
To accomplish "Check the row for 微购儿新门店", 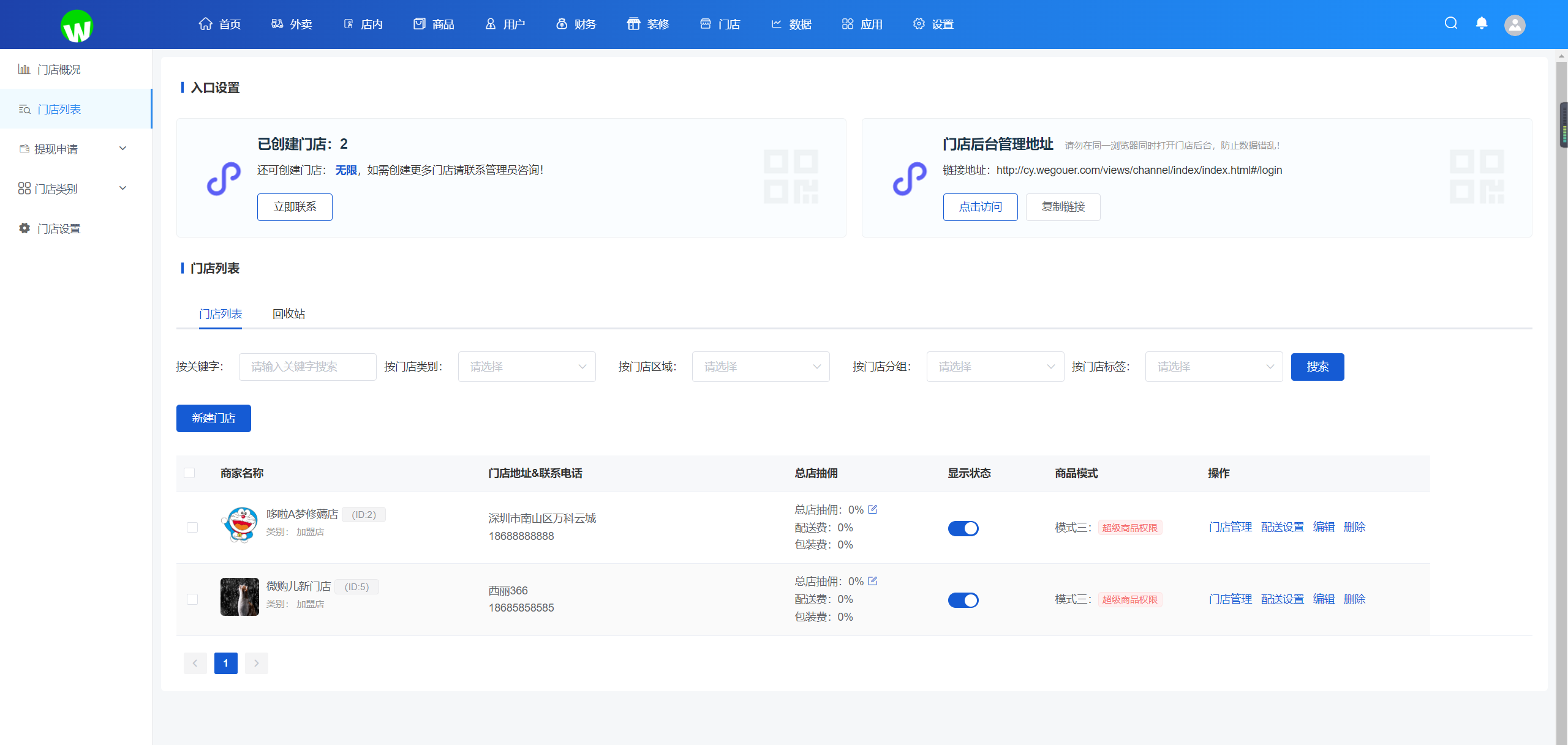I will pyautogui.click(x=192, y=599).
